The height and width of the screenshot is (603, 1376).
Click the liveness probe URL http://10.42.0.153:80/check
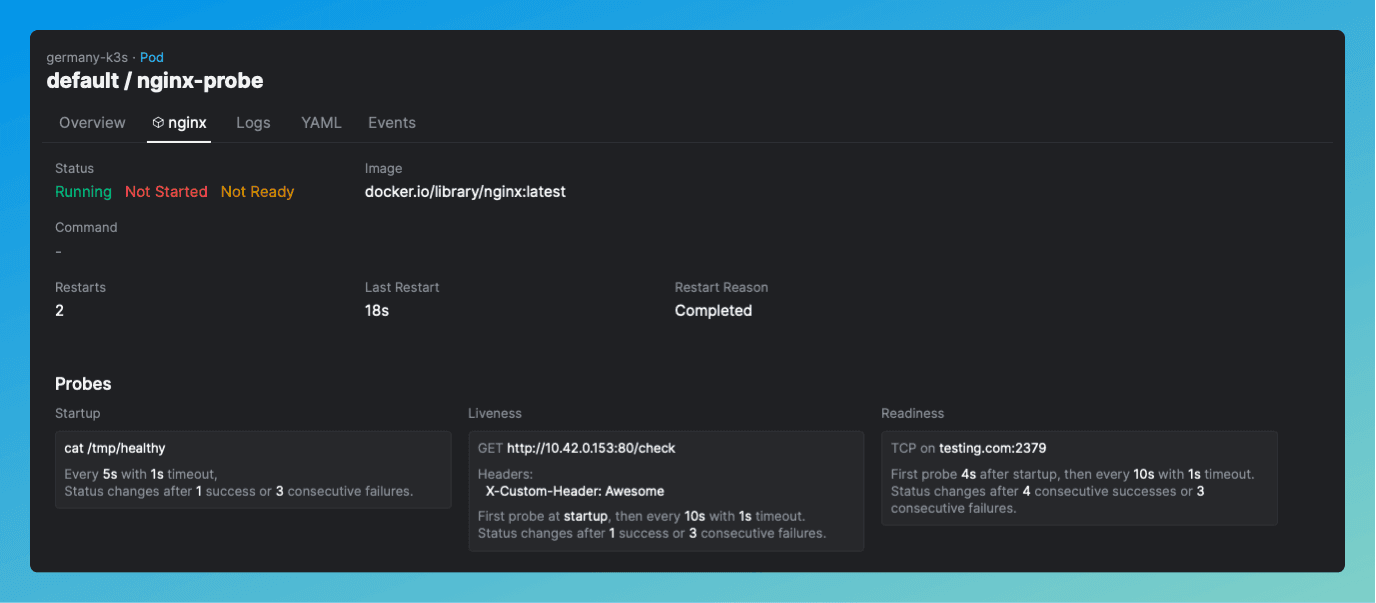click(591, 448)
